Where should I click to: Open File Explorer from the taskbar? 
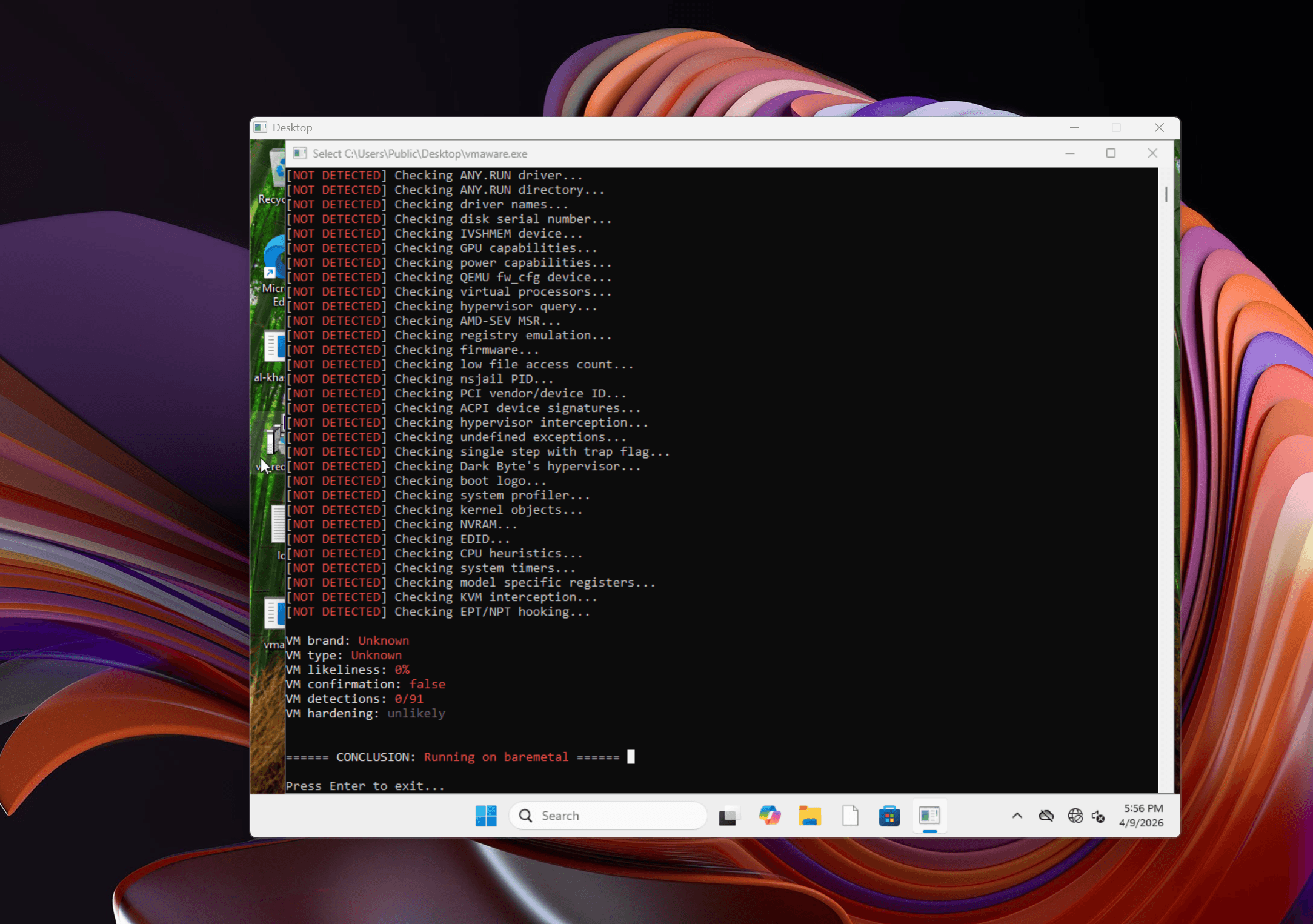coord(809,816)
